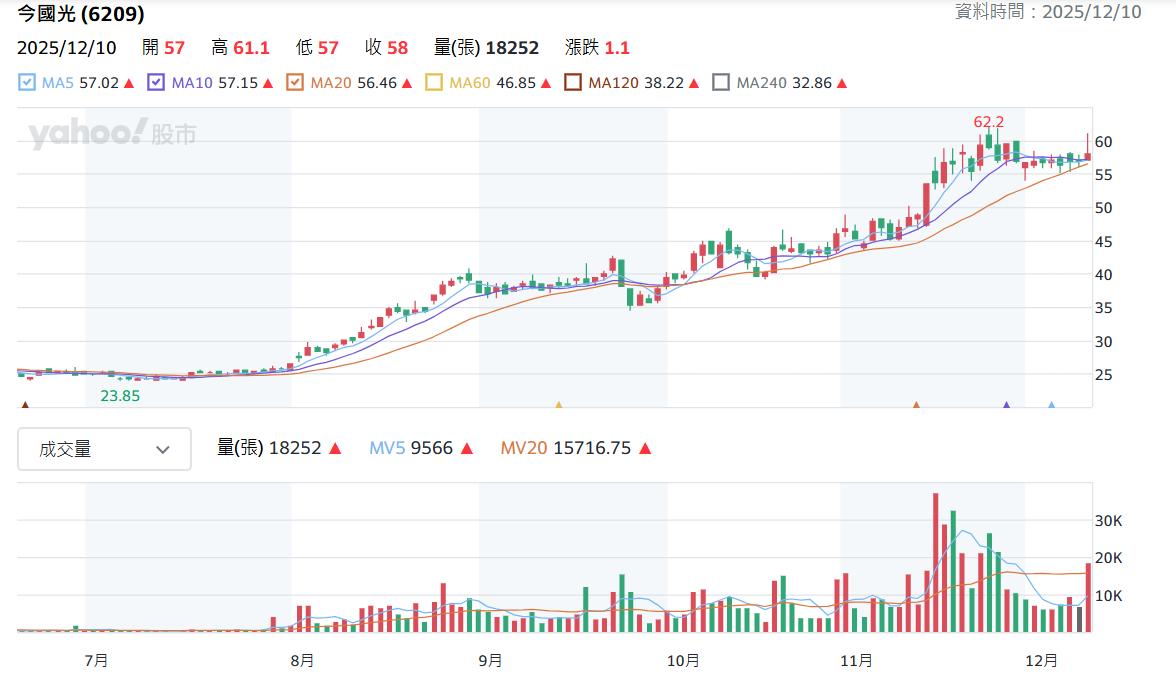Click the 62.2 high price label
Viewport: 1176px width, 692px height.
click(x=988, y=121)
